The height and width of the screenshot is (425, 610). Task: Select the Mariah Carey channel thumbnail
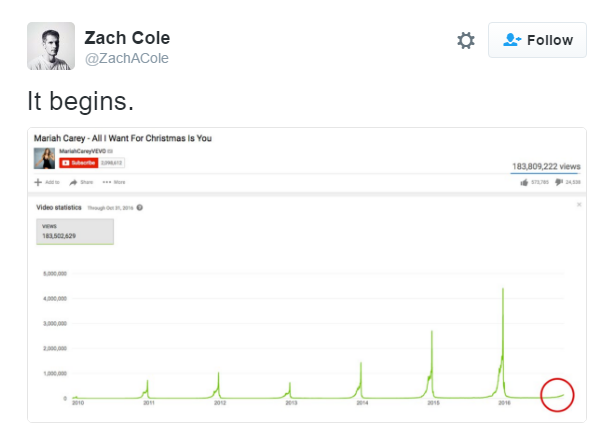click(x=44, y=158)
